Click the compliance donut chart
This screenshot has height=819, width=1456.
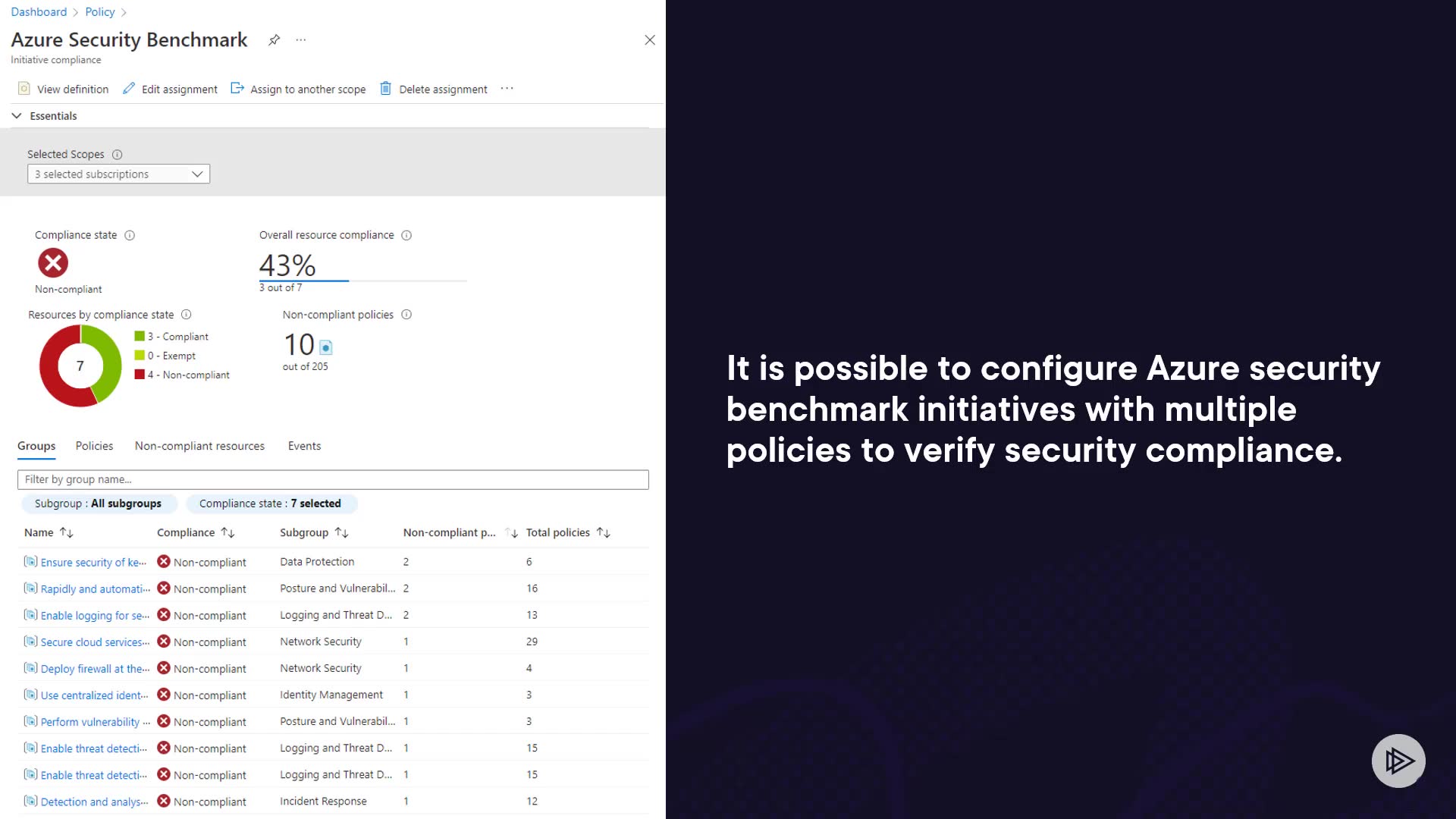click(x=80, y=366)
